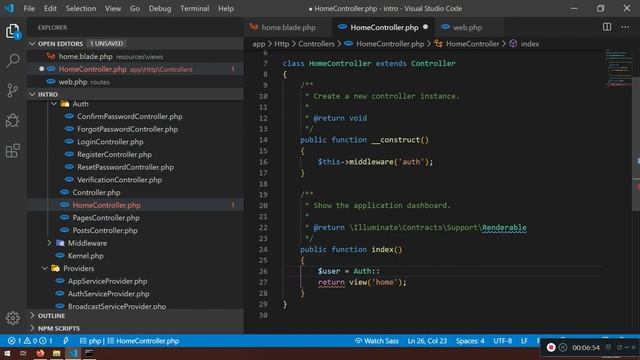Select the HomeController.php editor tab
The width and height of the screenshot is (640, 360).
tap(384, 27)
